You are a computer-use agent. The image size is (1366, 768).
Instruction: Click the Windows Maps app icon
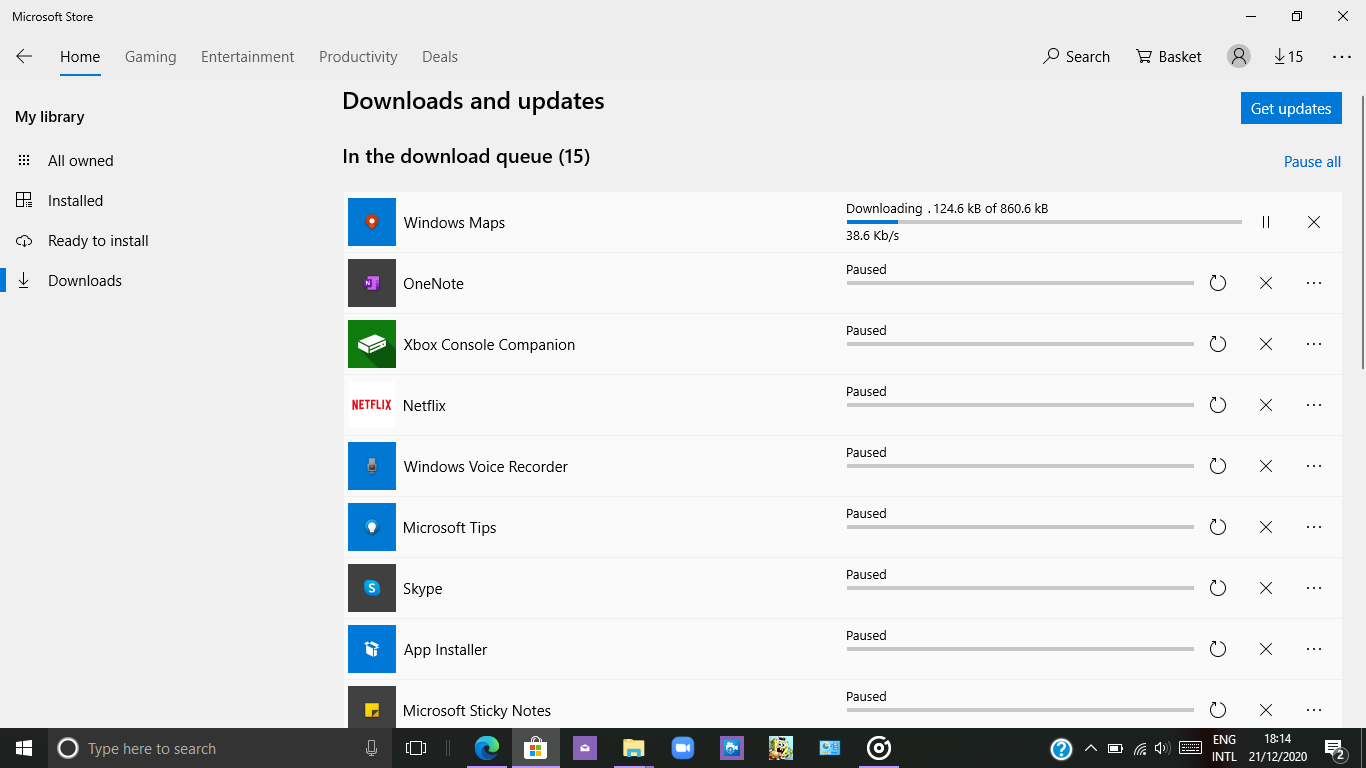tap(372, 222)
